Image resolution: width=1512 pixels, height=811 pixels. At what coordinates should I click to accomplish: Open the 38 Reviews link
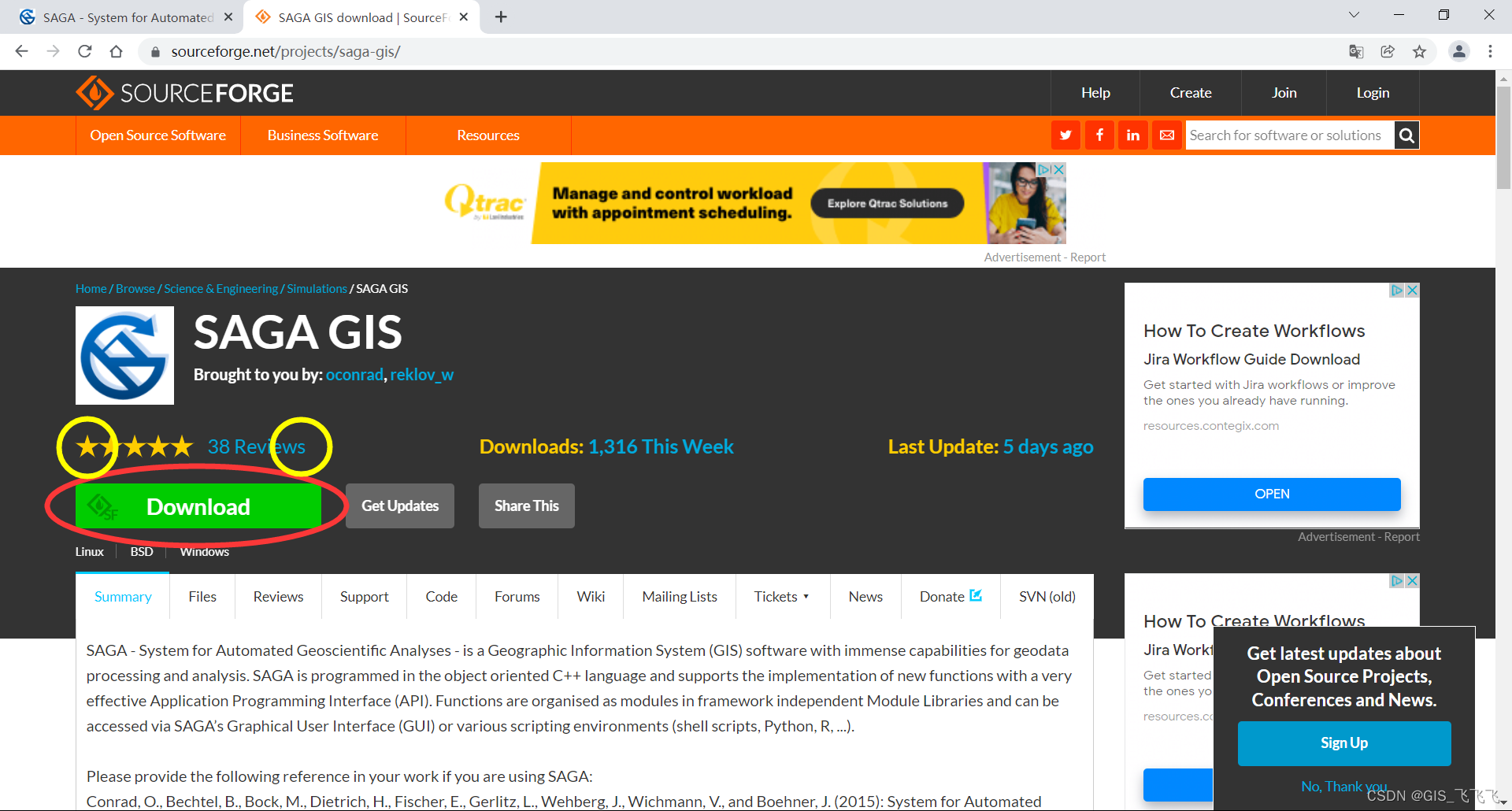(257, 446)
